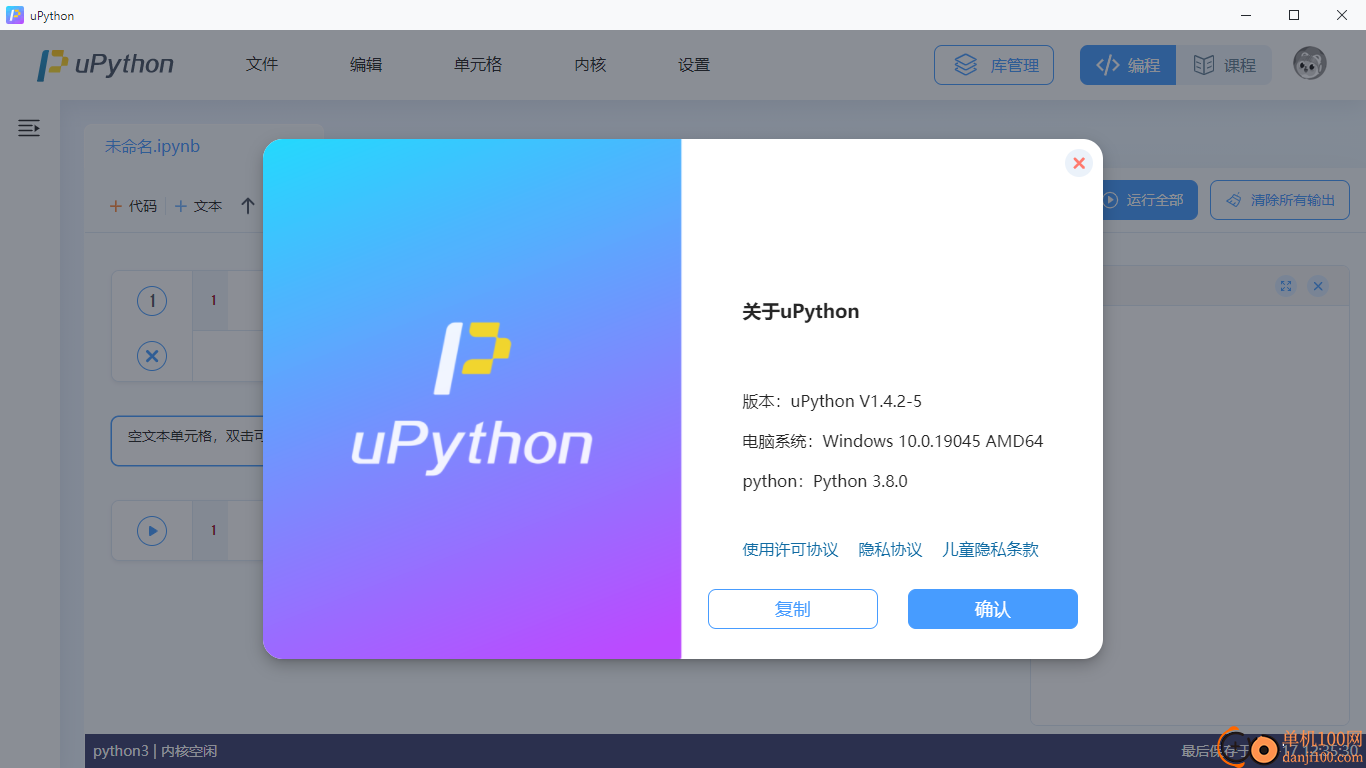Open the 单元格 menu
This screenshot has height=768, width=1366.
coord(478,65)
